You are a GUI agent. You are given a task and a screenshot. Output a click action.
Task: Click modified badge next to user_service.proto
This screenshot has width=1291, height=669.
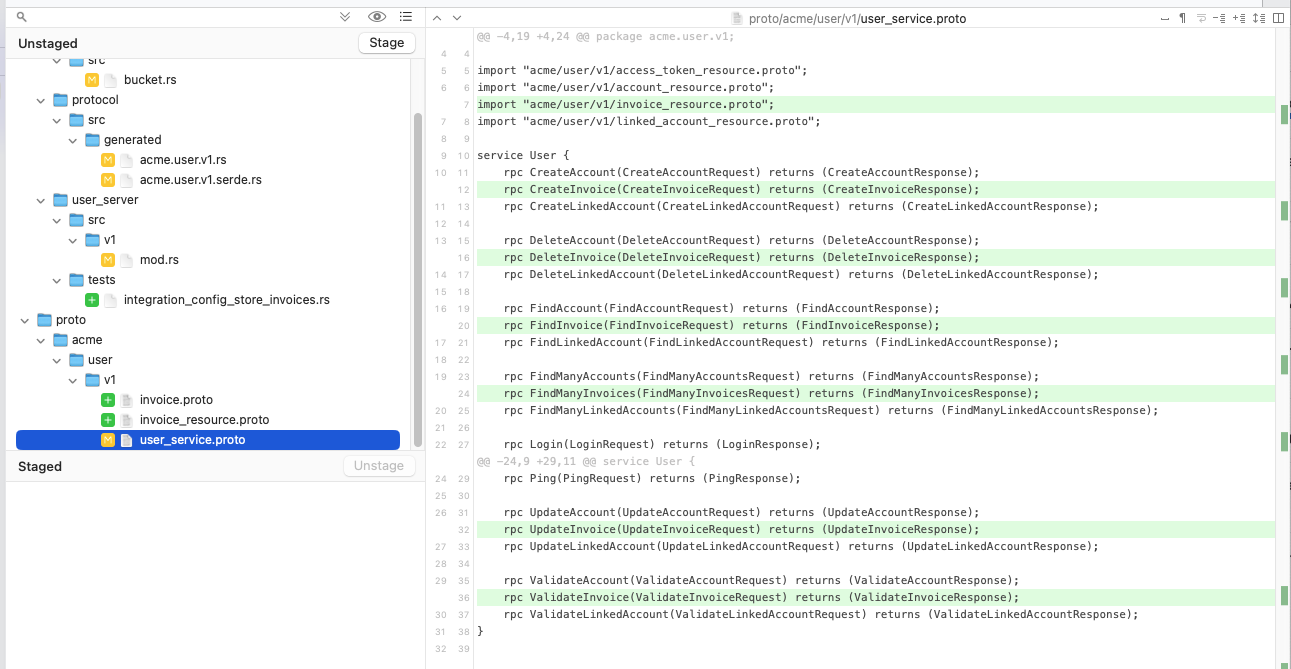pos(108,440)
